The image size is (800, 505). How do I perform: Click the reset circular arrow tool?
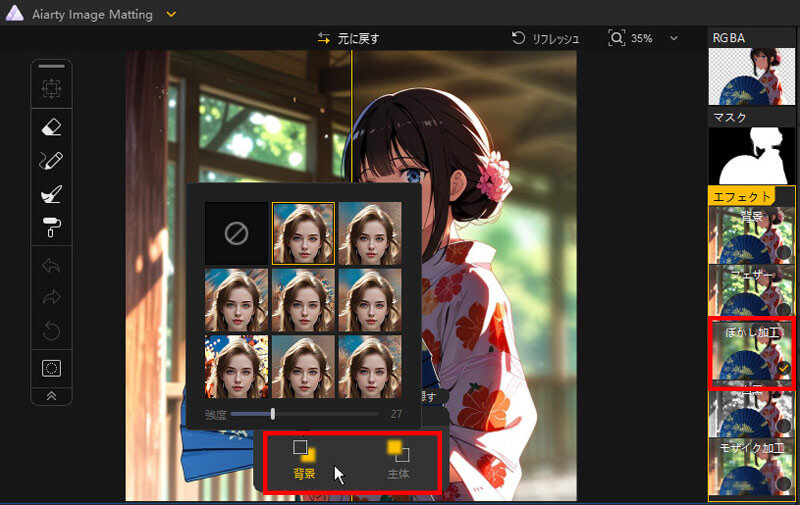tap(52, 331)
